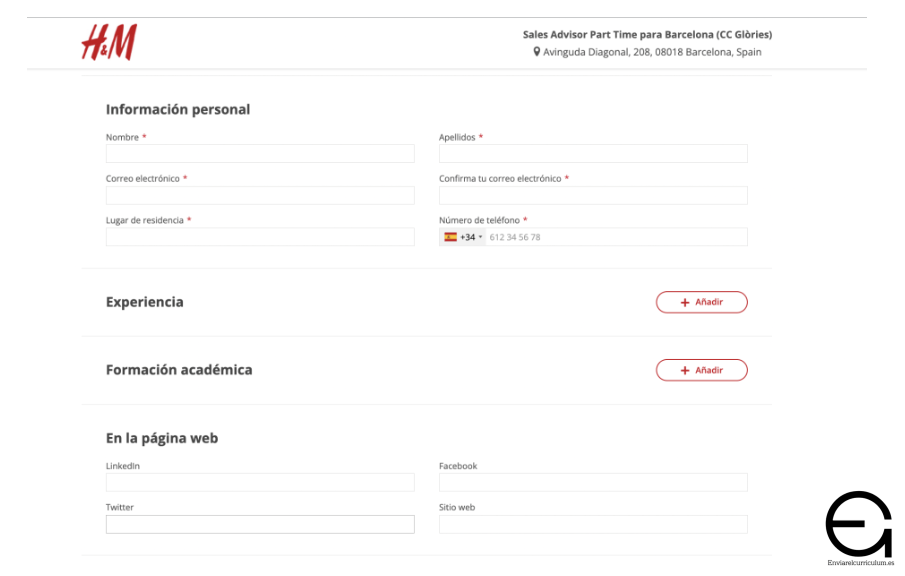
Task: Focus the Nombre input field
Action: pos(260,154)
